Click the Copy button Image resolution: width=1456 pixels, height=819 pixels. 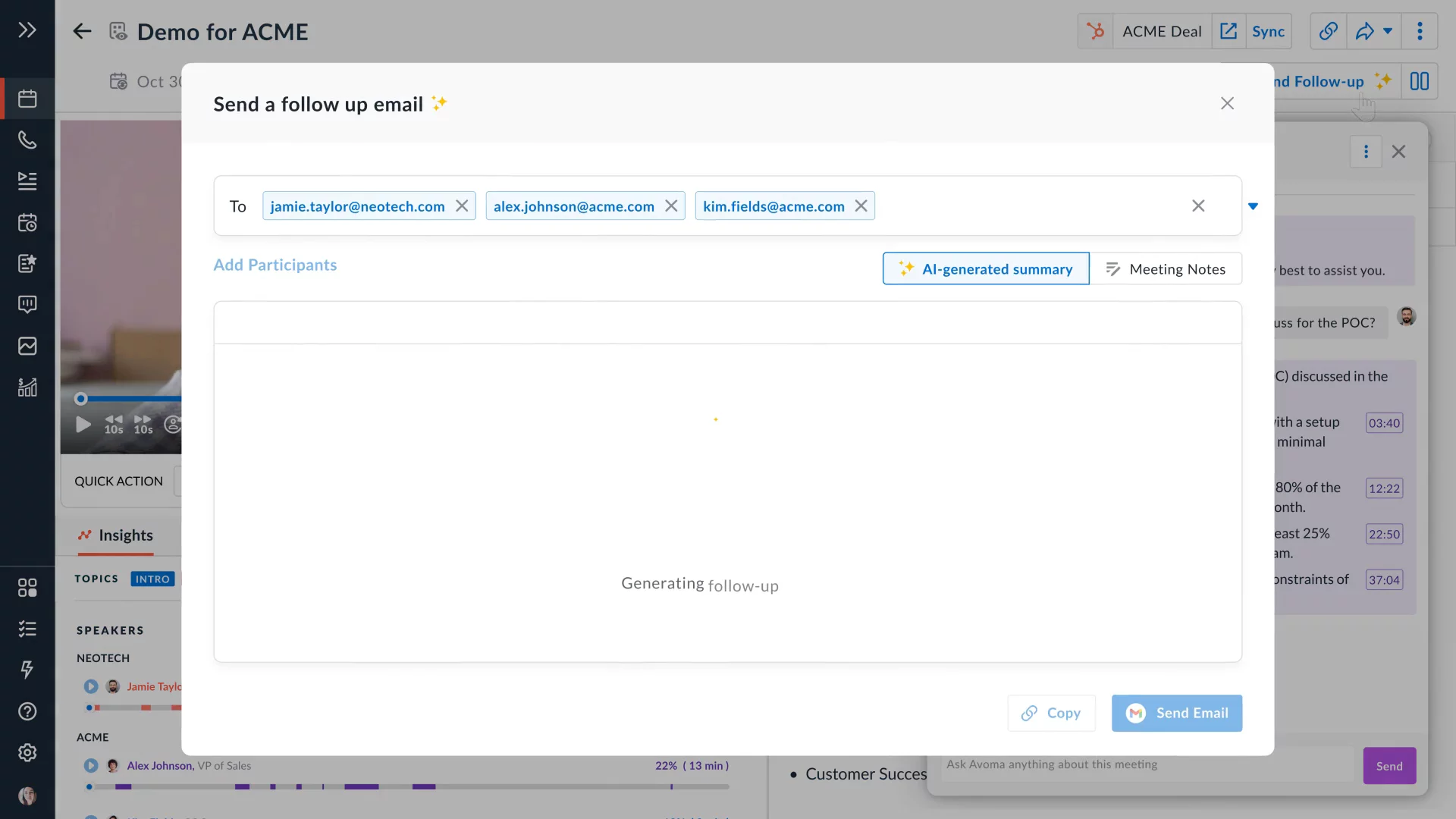coord(1051,713)
